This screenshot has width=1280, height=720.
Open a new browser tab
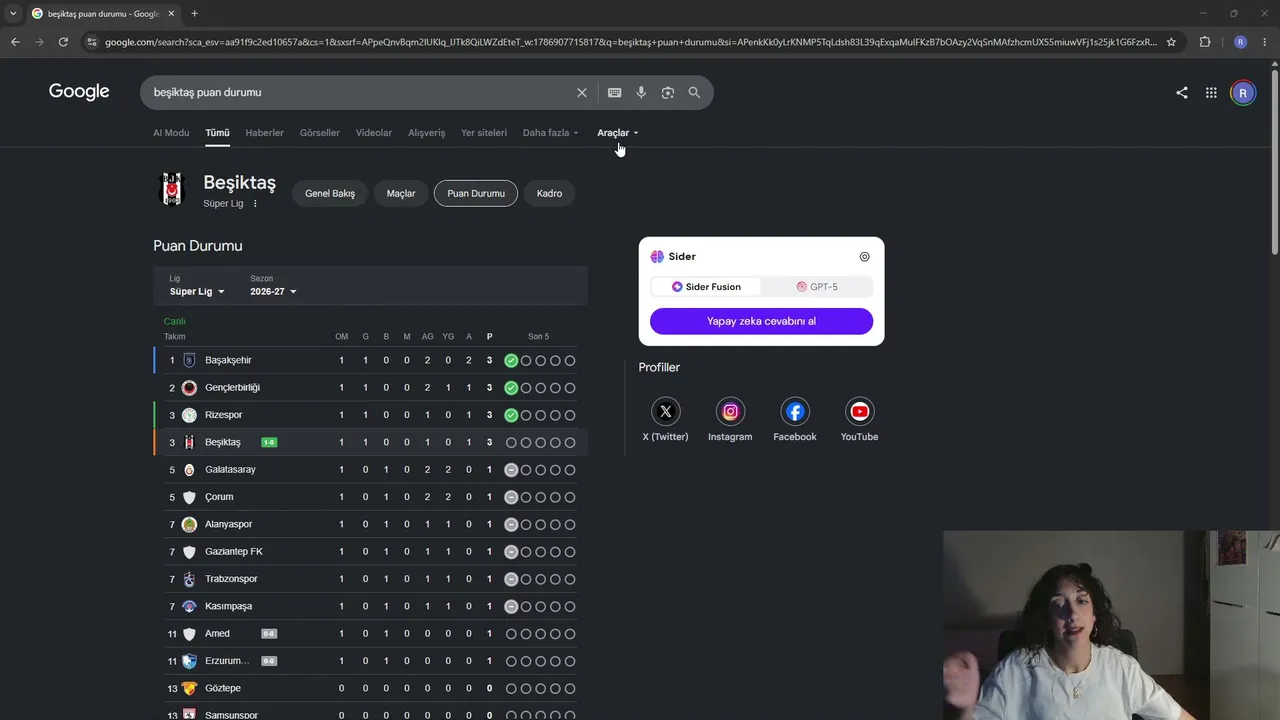pos(194,14)
